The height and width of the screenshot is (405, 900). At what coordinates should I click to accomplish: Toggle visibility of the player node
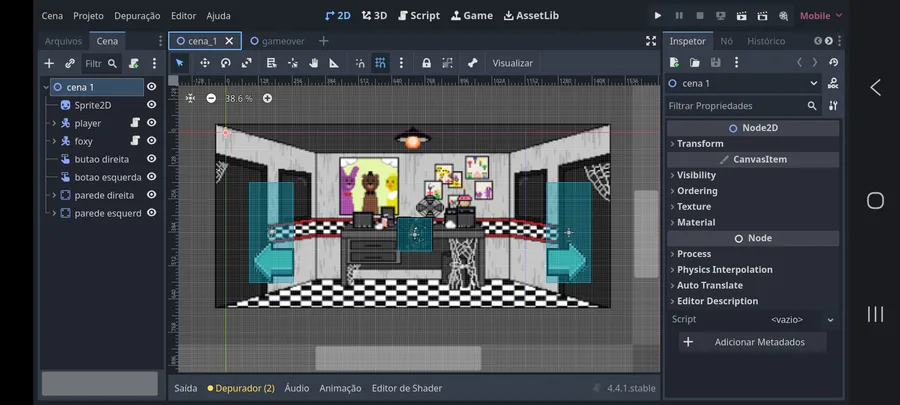point(152,123)
